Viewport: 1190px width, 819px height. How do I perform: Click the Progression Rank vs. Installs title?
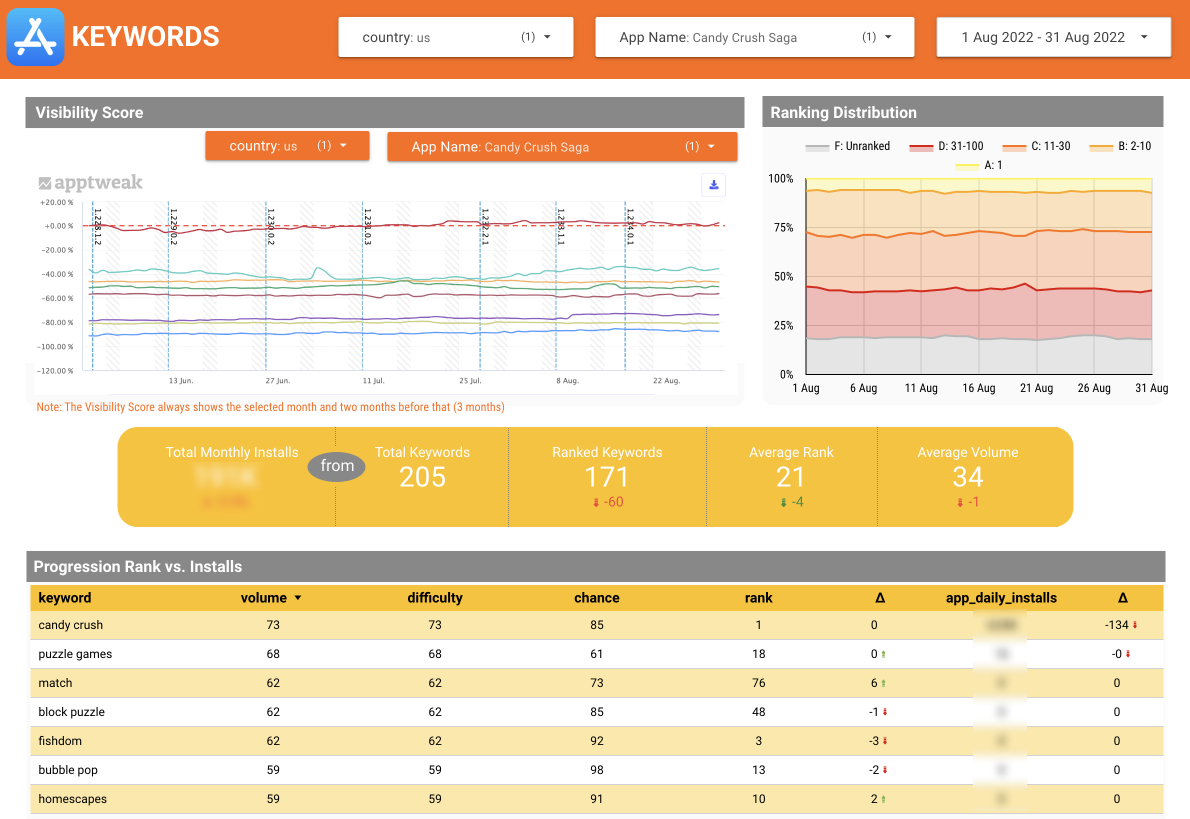click(137, 566)
